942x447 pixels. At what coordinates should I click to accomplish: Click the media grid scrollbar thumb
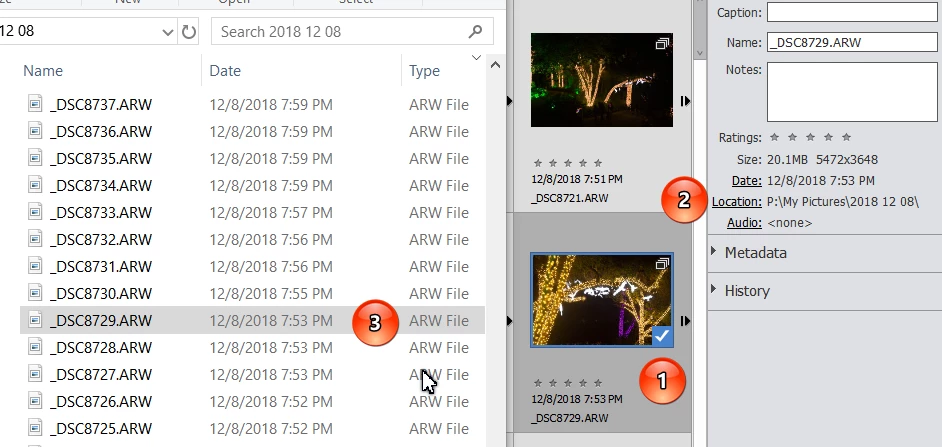699,21
